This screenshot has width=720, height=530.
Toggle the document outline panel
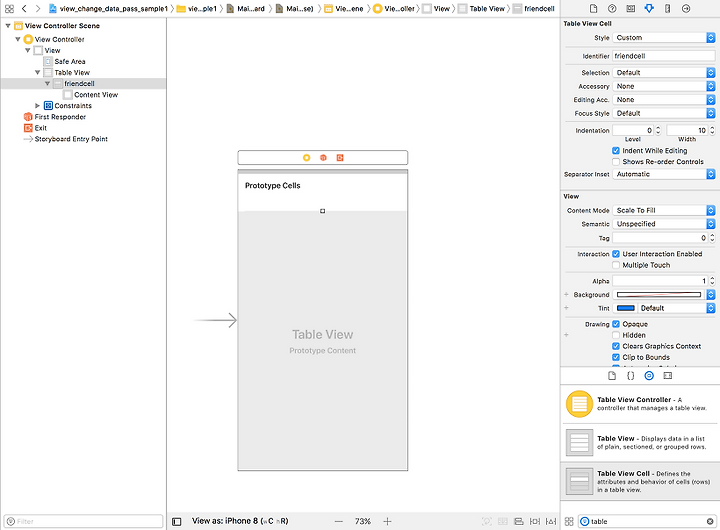click(177, 521)
